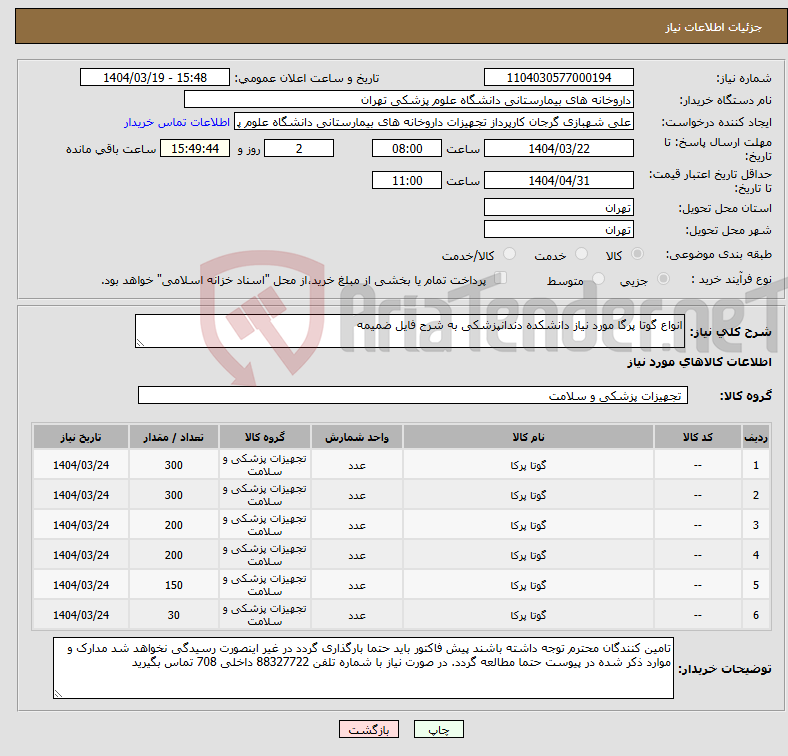
Task: Click remaining days field showing 2
Action: click(x=299, y=148)
